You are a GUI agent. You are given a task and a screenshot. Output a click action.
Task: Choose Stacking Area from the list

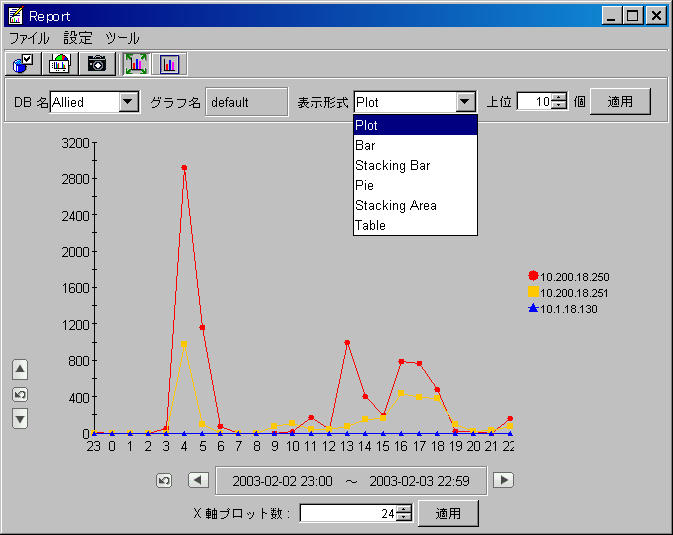415,205
